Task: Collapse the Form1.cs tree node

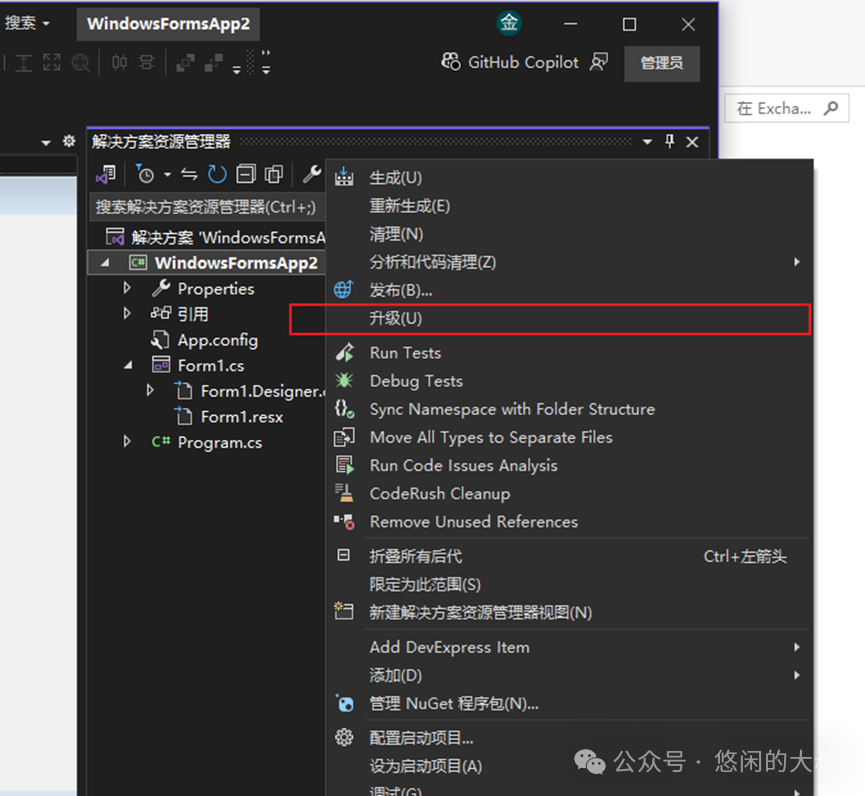Action: 127,365
